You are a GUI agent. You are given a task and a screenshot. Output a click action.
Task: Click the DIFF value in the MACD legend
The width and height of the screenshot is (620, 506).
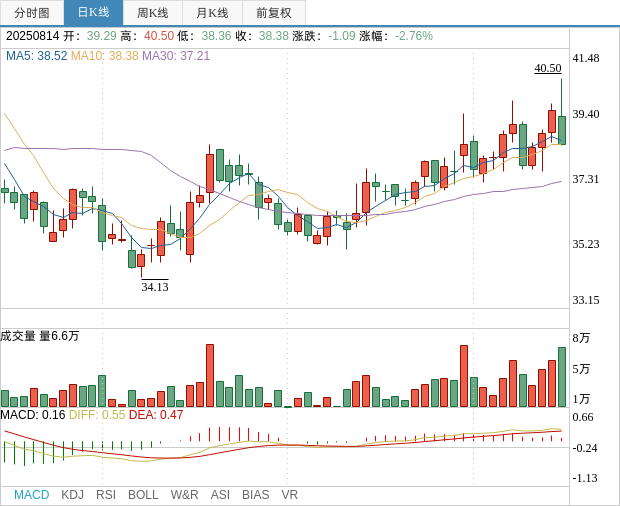coord(97,415)
